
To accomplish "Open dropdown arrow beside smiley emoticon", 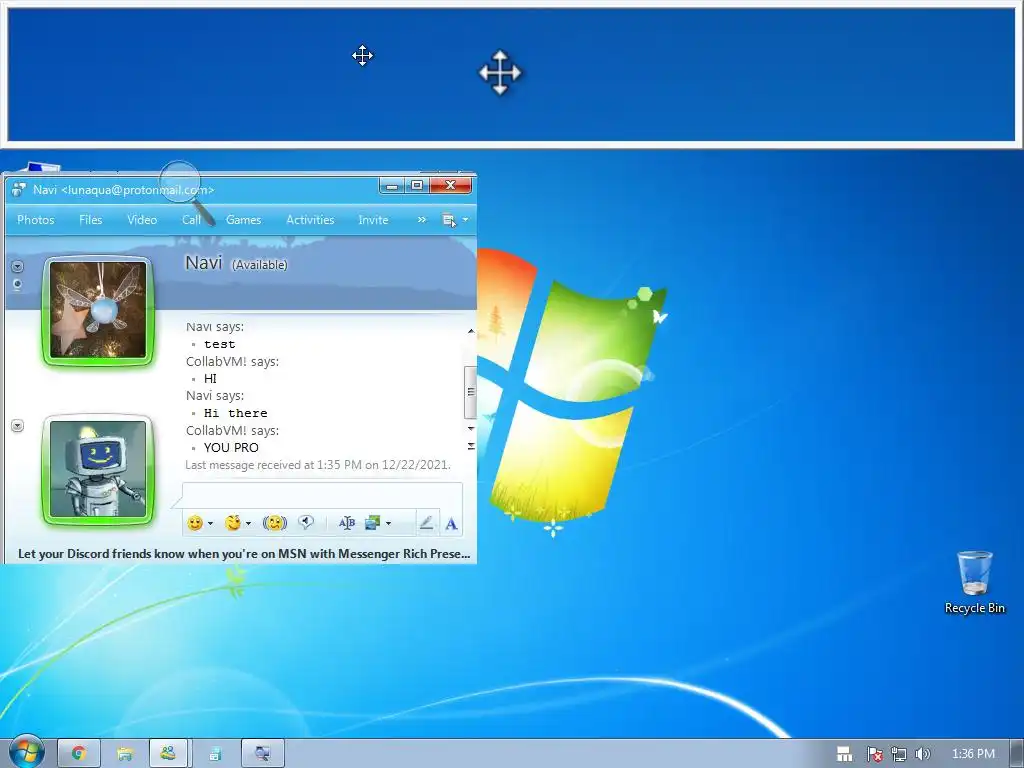I will 210,524.
